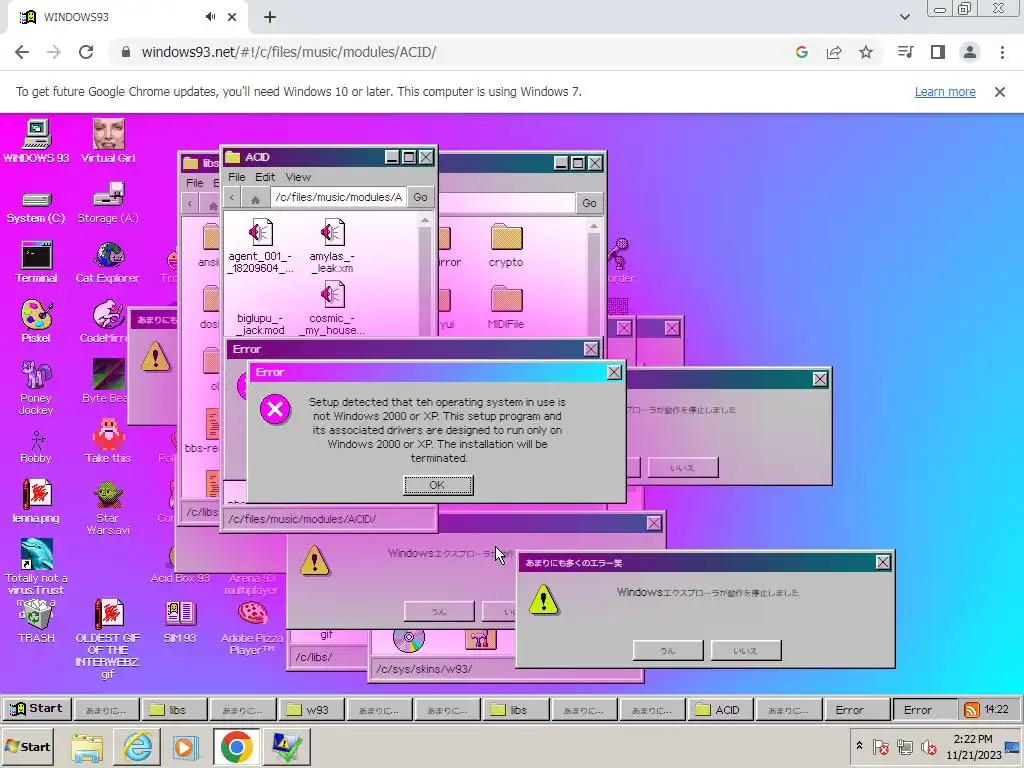Click うん button in front Japanese dialog
Image resolution: width=1024 pixels, height=768 pixels.
(x=667, y=650)
